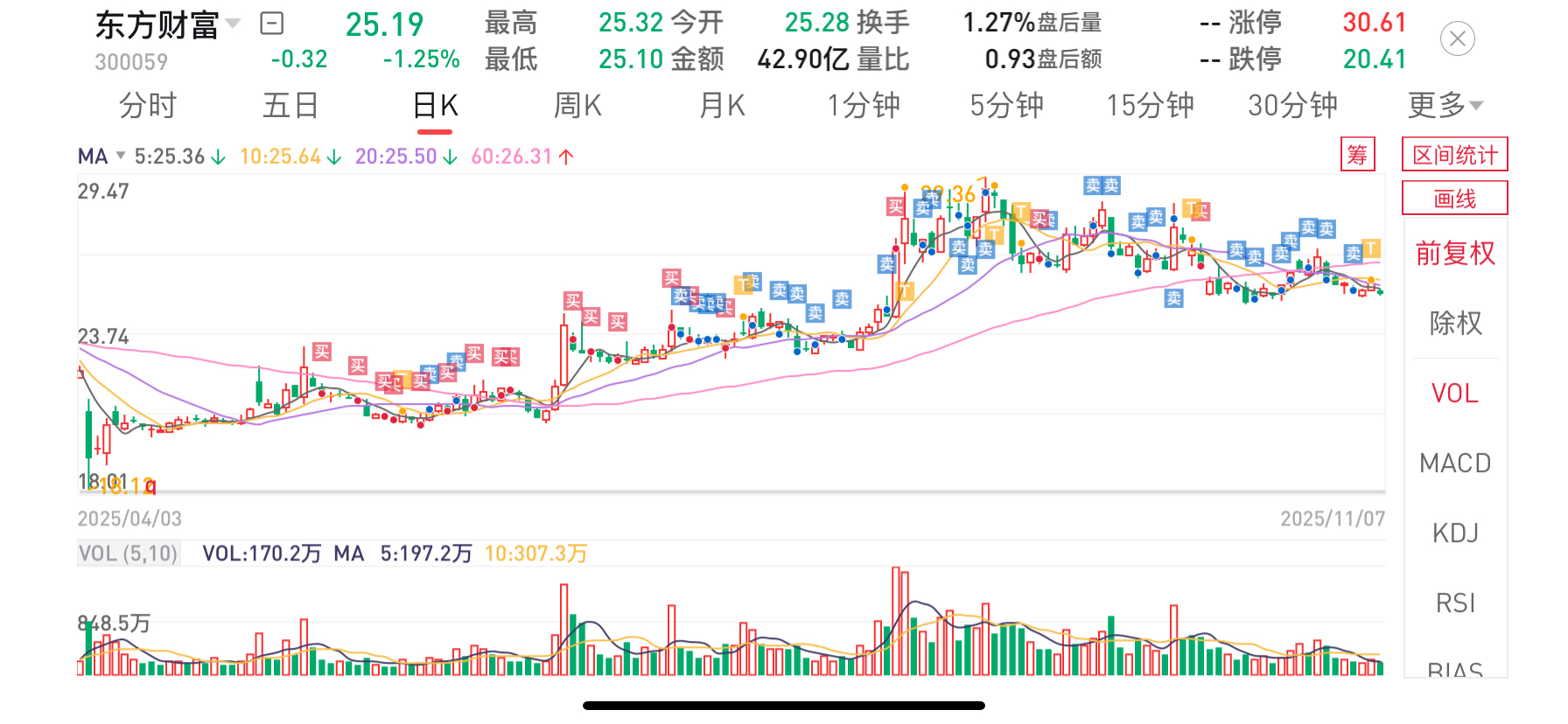
Task: Tap the stock code 300059
Action: click(x=131, y=62)
